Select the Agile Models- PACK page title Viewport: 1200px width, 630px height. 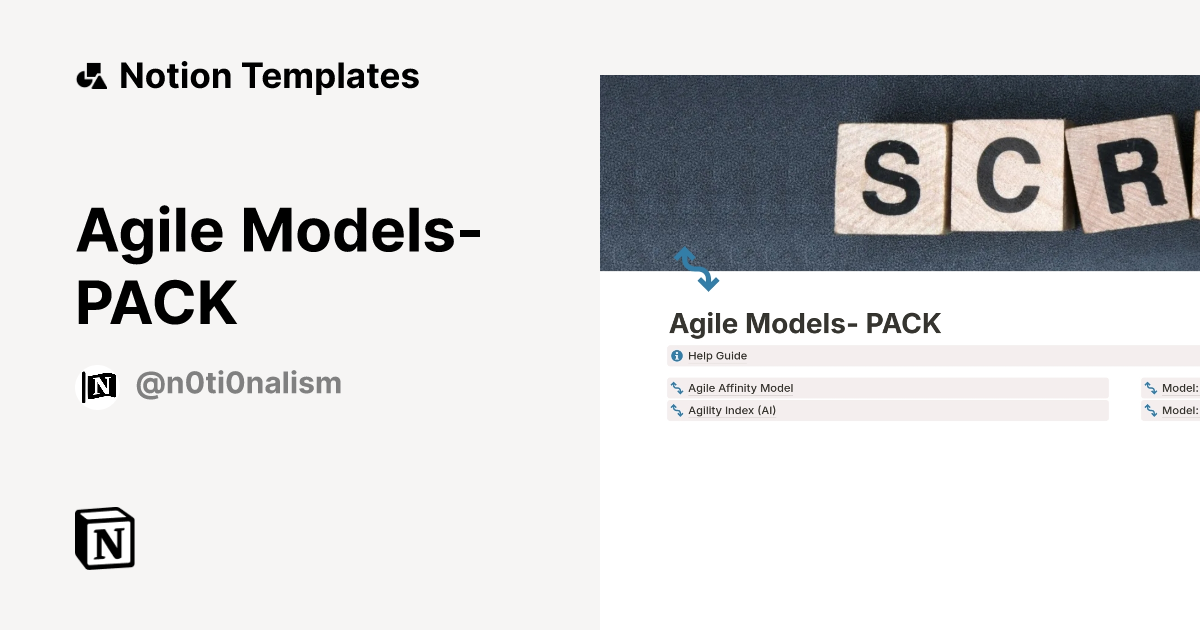click(x=805, y=323)
